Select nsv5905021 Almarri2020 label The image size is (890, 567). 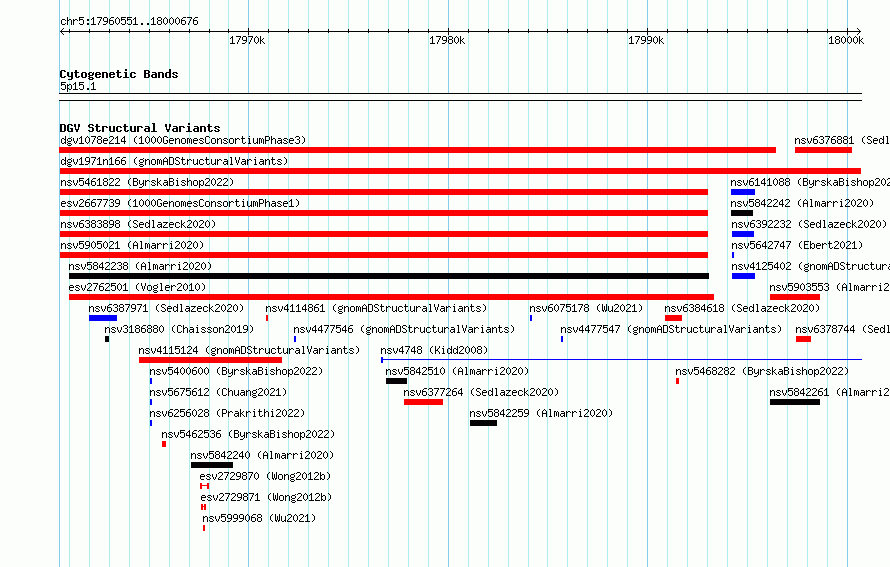click(132, 245)
